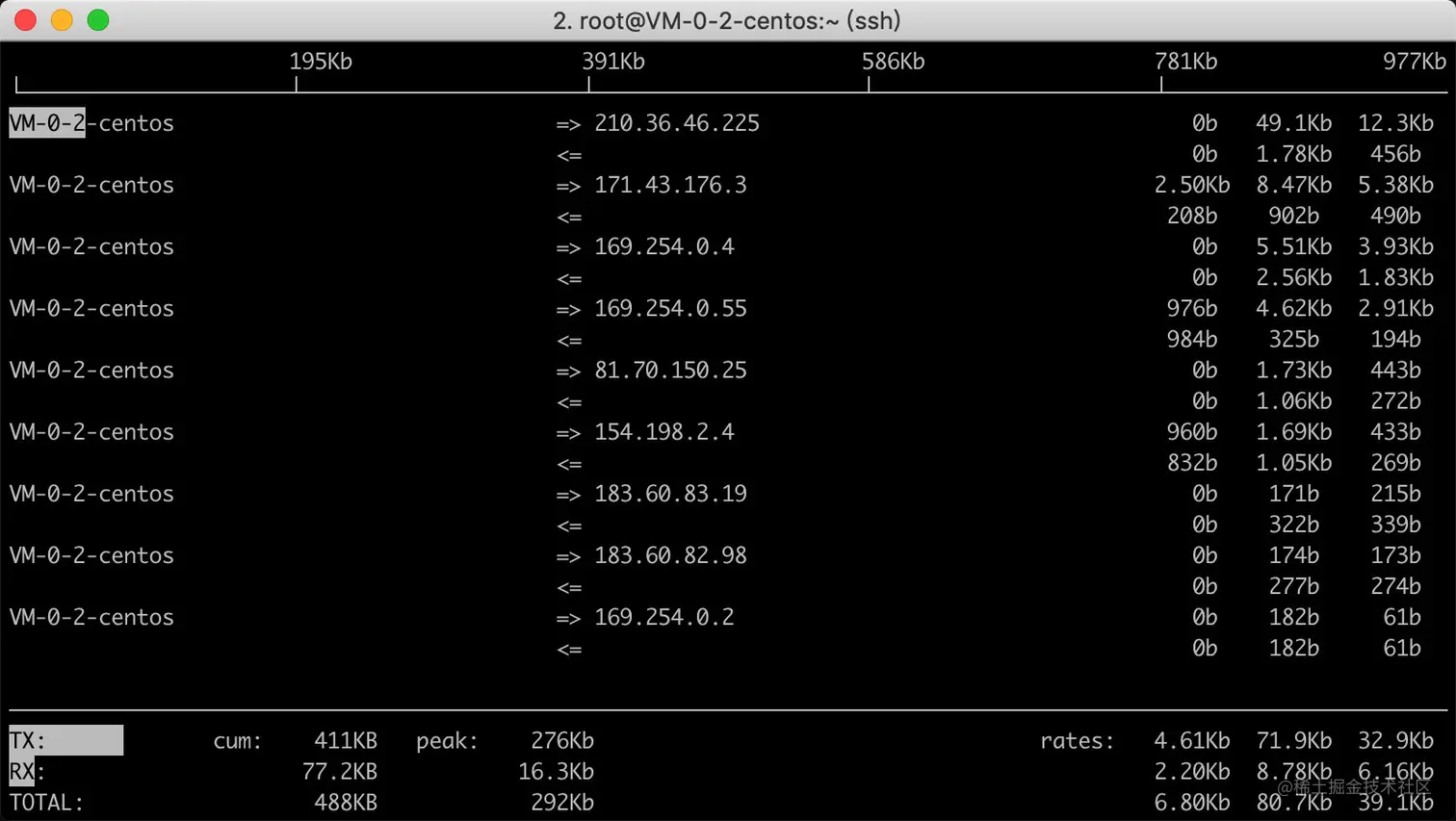Click the 488KB cumulative total value
Viewport: 1456px width, 821px height.
[x=346, y=802]
